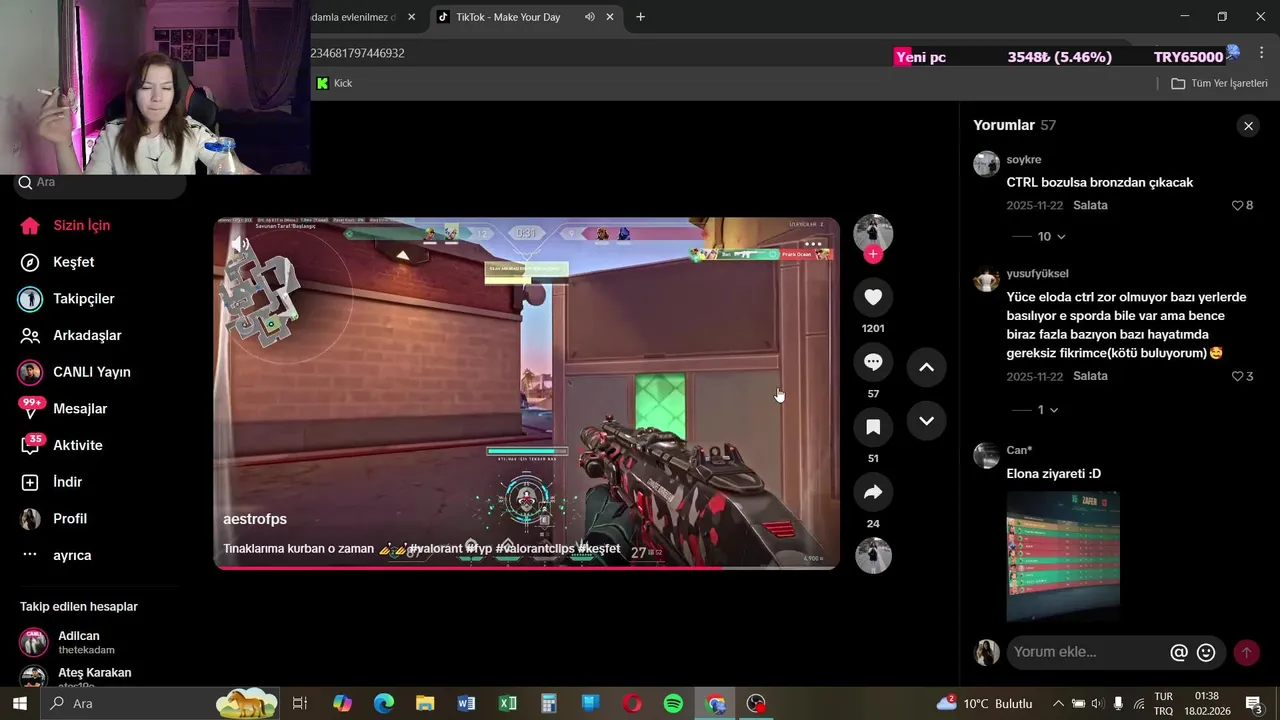Mute the TikTok tab via its speaker icon
Image resolution: width=1280 pixels, height=720 pixels.
[589, 17]
